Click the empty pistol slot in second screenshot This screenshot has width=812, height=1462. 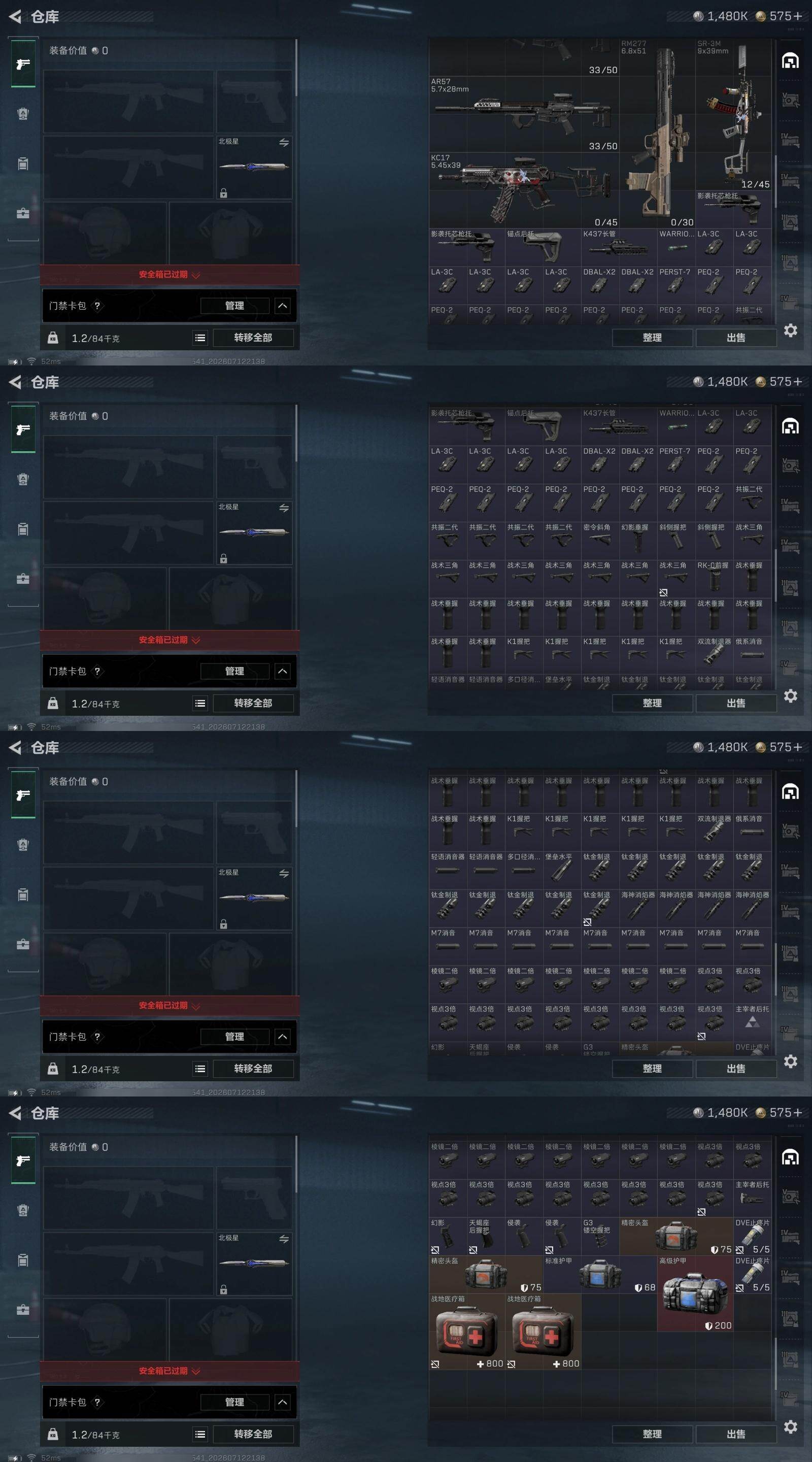(x=254, y=467)
